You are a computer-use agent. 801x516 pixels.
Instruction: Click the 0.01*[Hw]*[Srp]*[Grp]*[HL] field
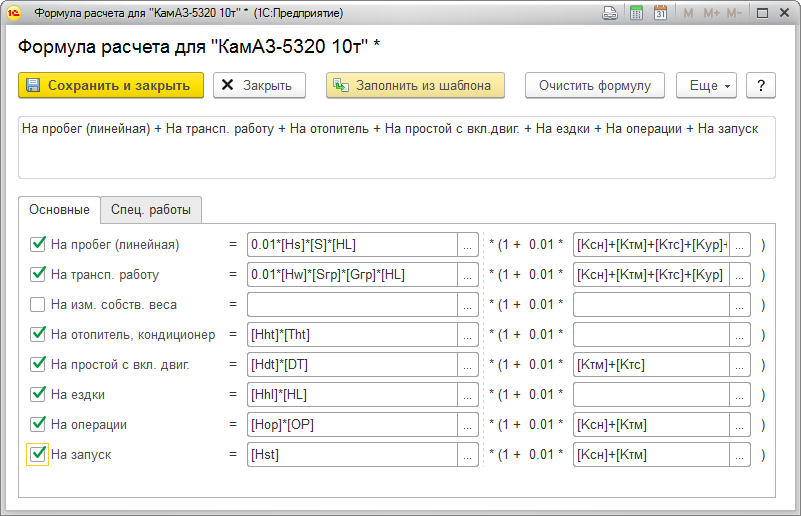point(352,274)
